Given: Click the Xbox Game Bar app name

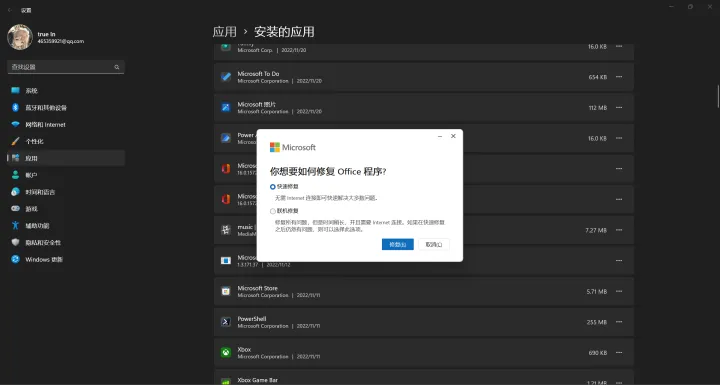Looking at the screenshot, I should [258, 380].
